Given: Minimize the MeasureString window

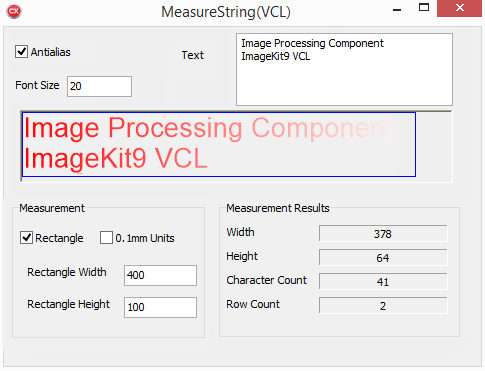Looking at the screenshot, I should 397,9.
